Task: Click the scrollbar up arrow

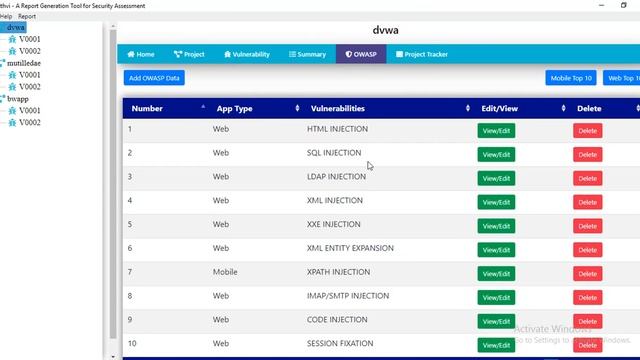Action: coord(113,26)
